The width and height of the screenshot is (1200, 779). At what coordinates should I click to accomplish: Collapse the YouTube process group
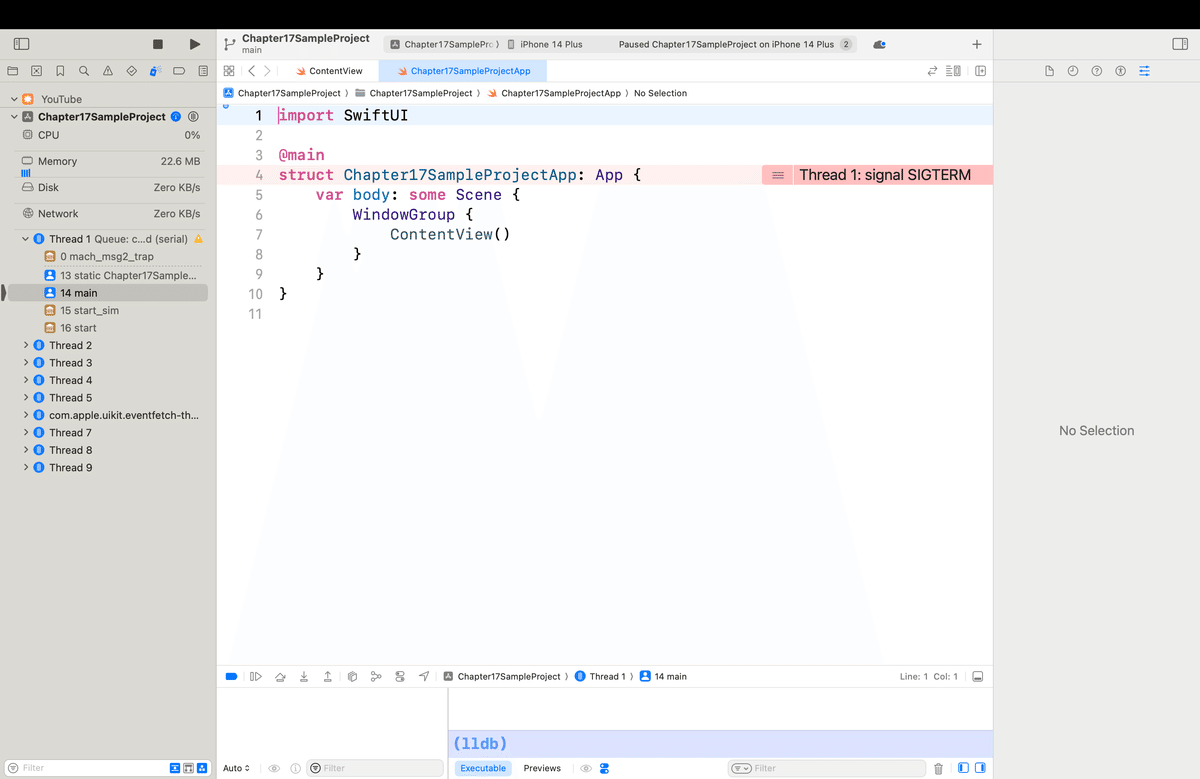click(x=13, y=99)
